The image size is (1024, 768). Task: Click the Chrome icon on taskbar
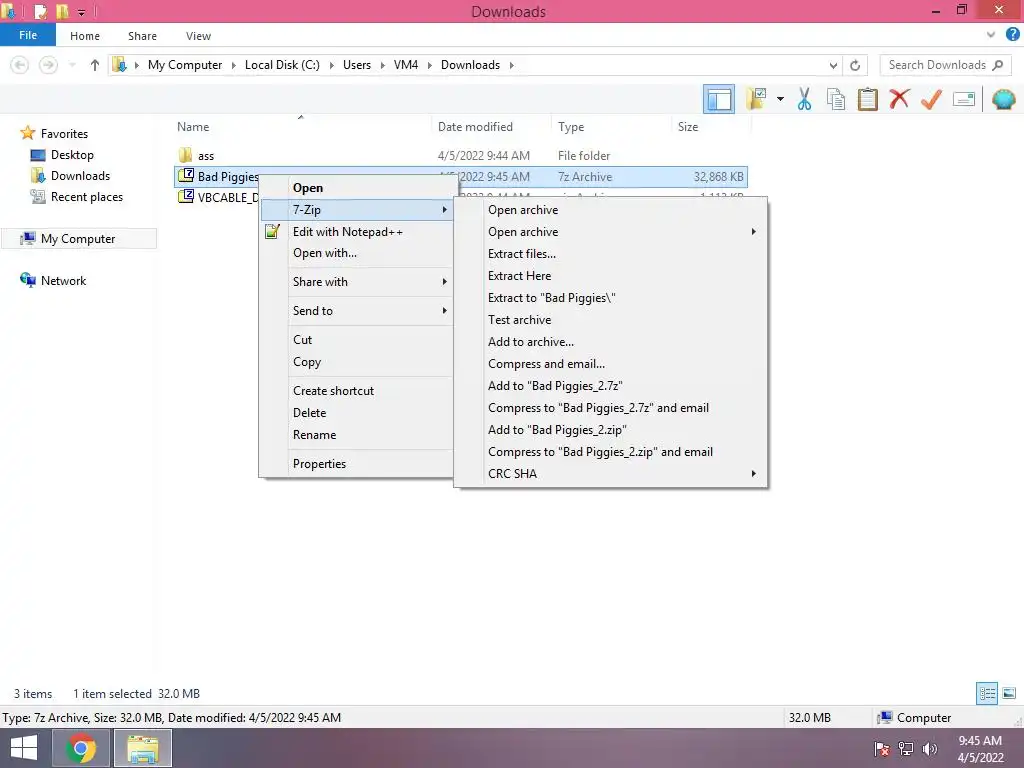(x=80, y=748)
